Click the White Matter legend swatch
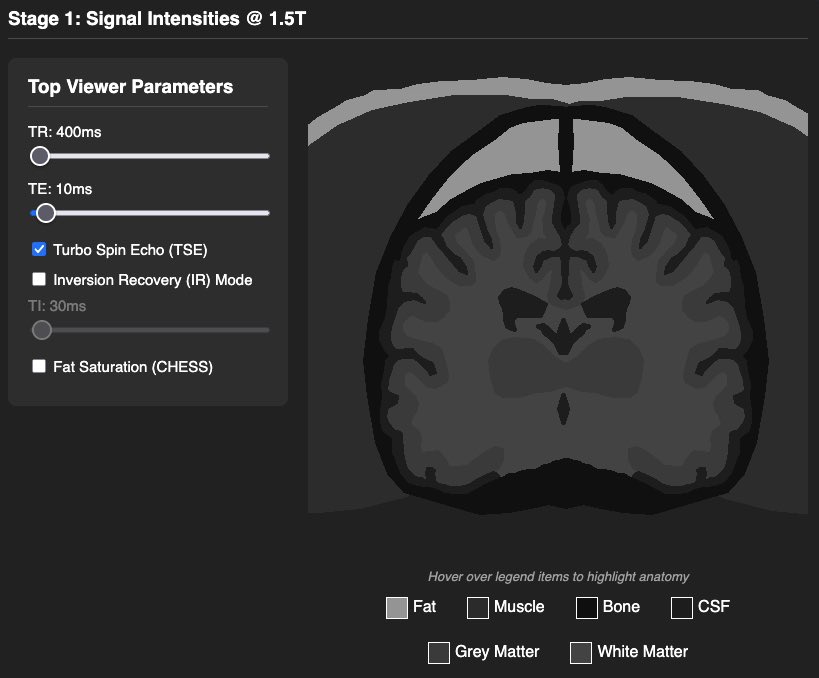 pos(581,653)
